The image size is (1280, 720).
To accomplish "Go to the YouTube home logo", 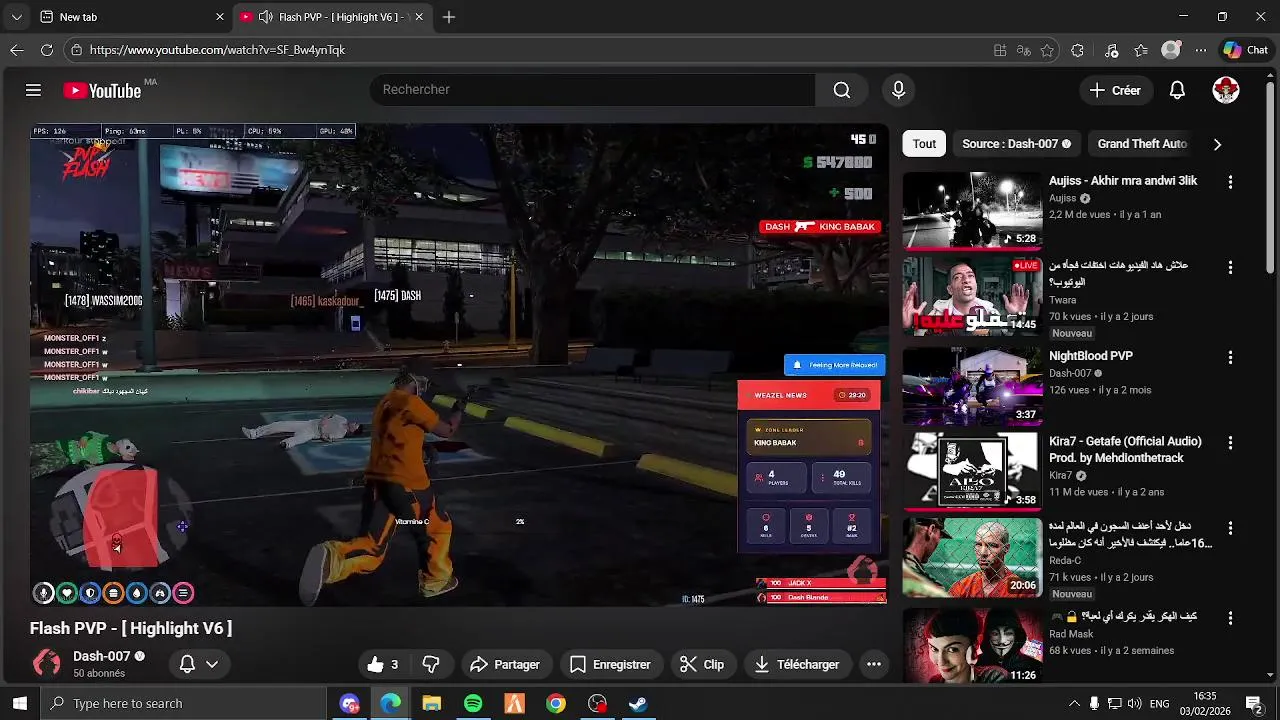I will 102,90.
